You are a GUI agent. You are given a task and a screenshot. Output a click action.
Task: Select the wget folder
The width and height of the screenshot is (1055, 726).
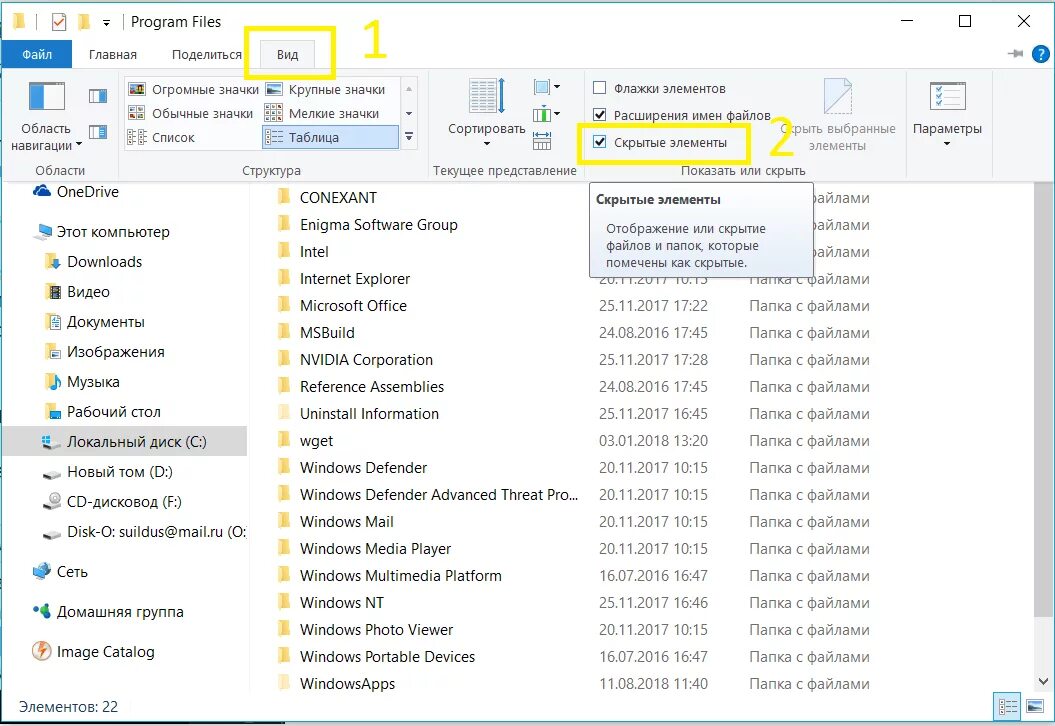(305, 441)
